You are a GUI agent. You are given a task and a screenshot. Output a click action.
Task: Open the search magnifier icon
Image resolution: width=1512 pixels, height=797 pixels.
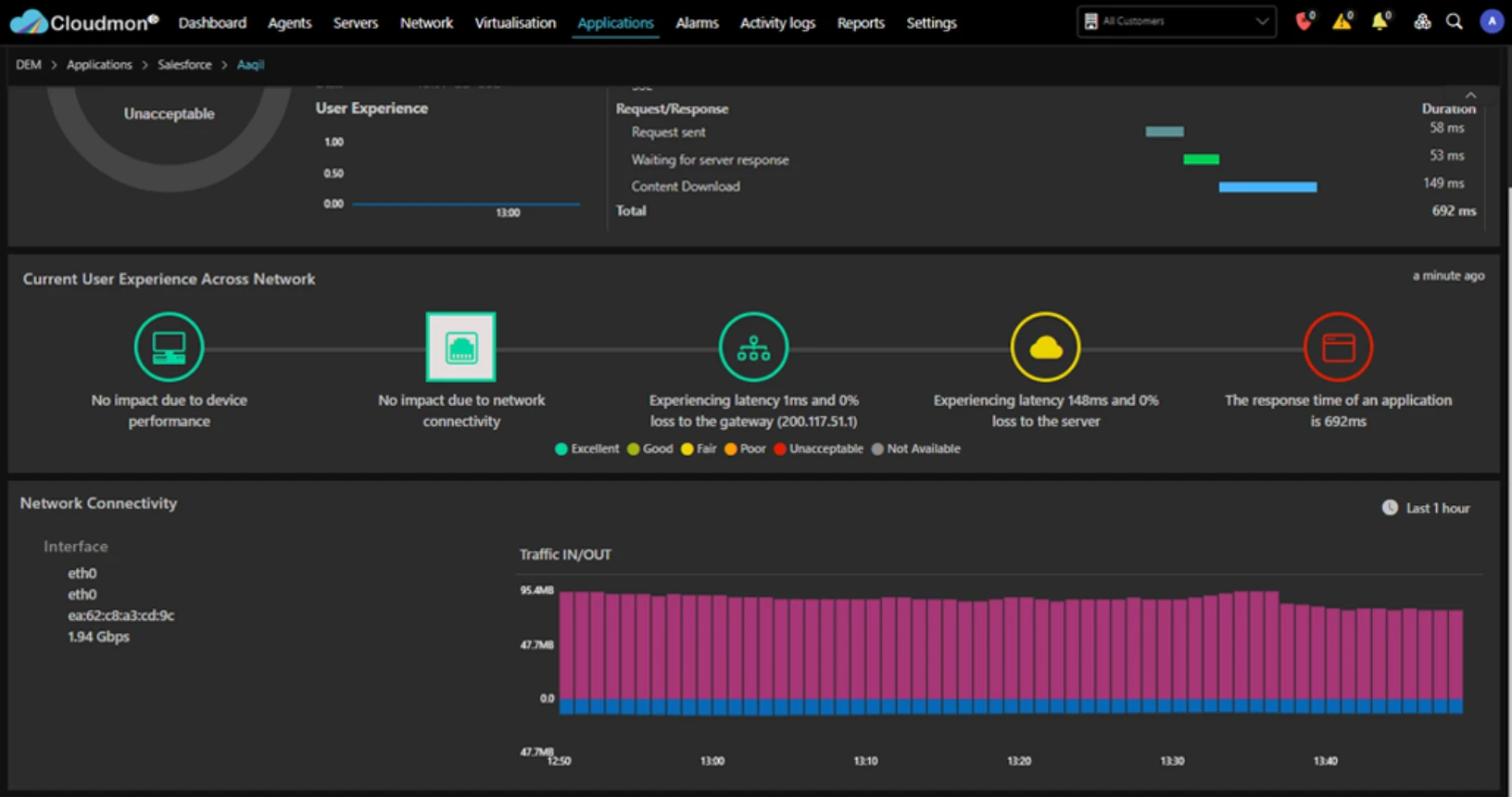click(x=1455, y=21)
